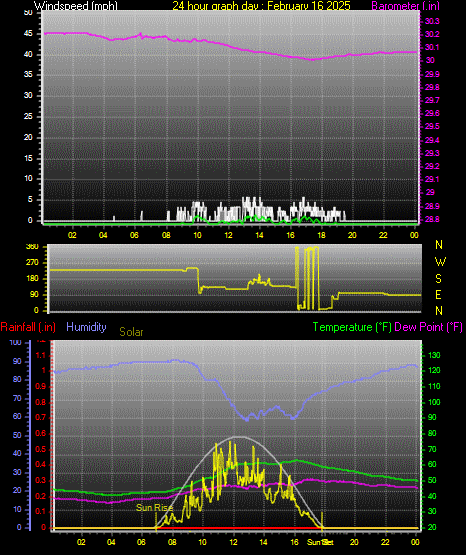Click the 30.3 barometer scale value
This screenshot has height=555, width=466.
(432, 21)
